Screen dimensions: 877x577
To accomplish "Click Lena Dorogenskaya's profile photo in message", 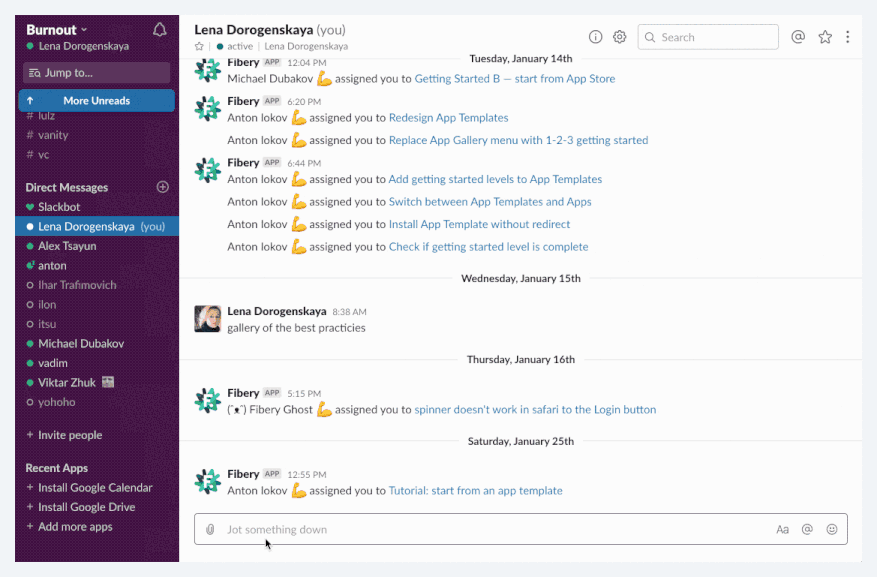I will [208, 319].
